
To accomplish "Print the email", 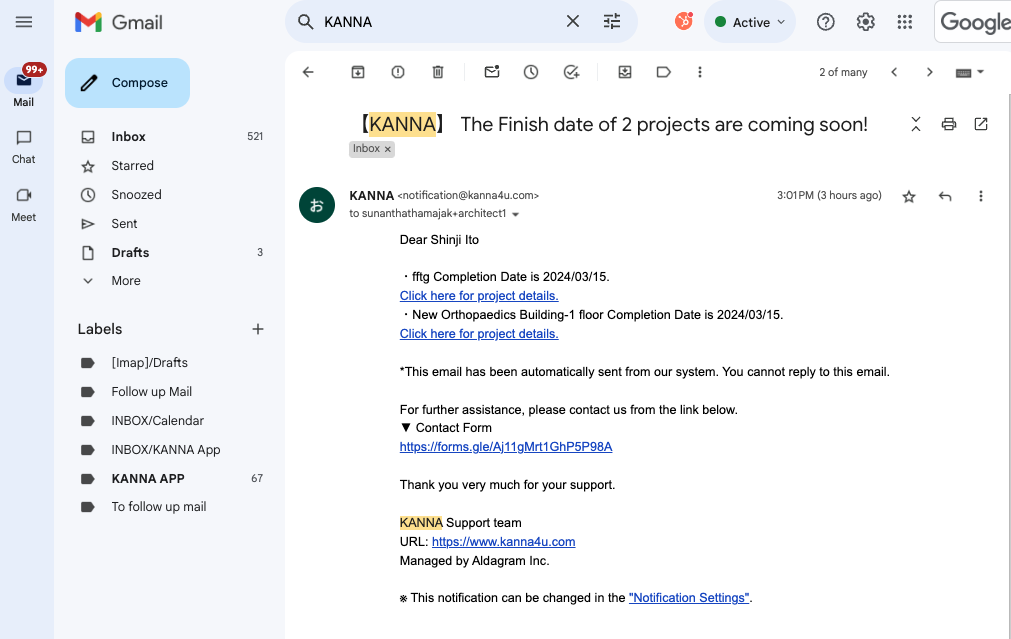I will pyautogui.click(x=948, y=123).
